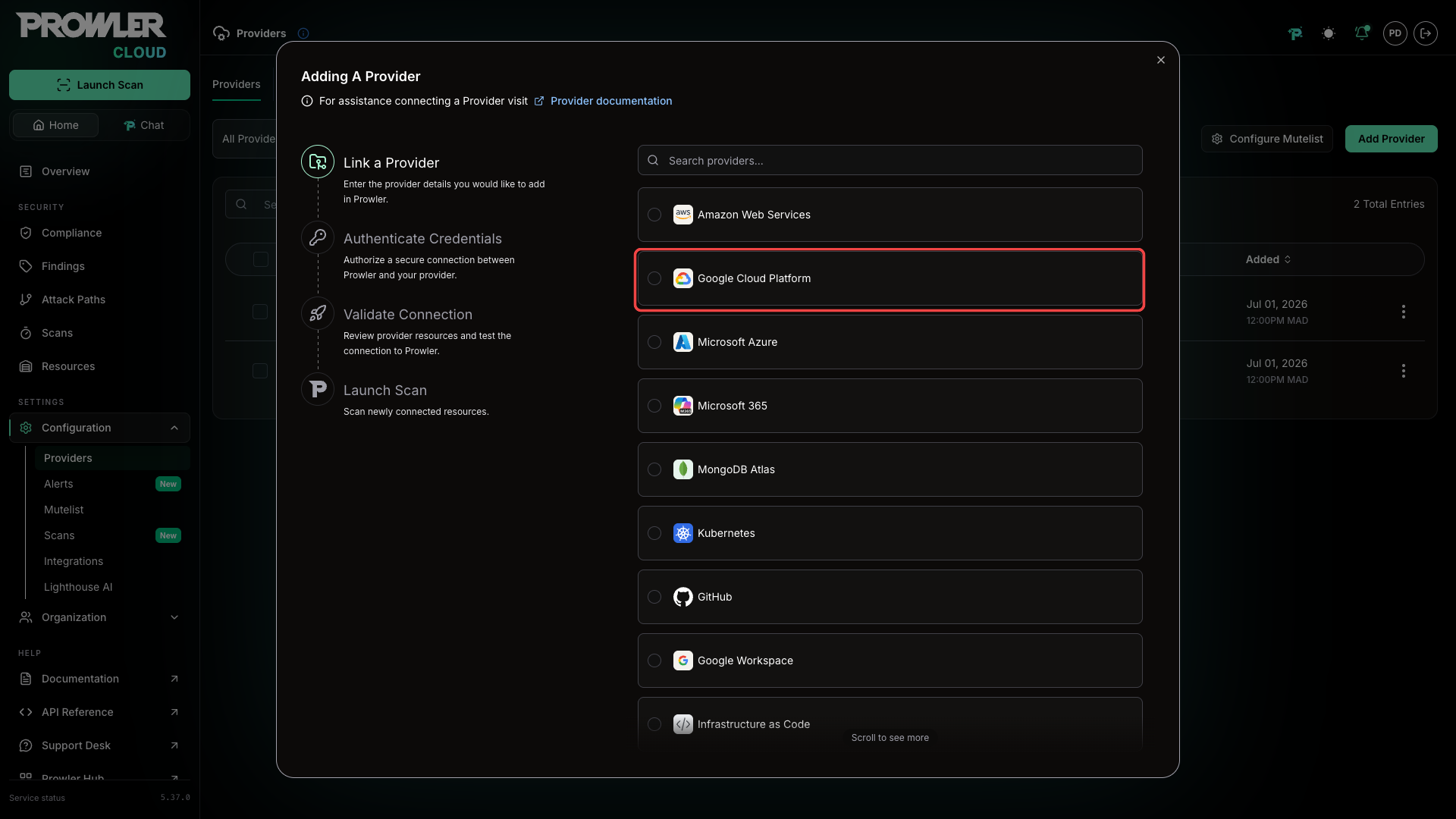
Task: Select Providers under Configuration
Action: pyautogui.click(x=112, y=458)
